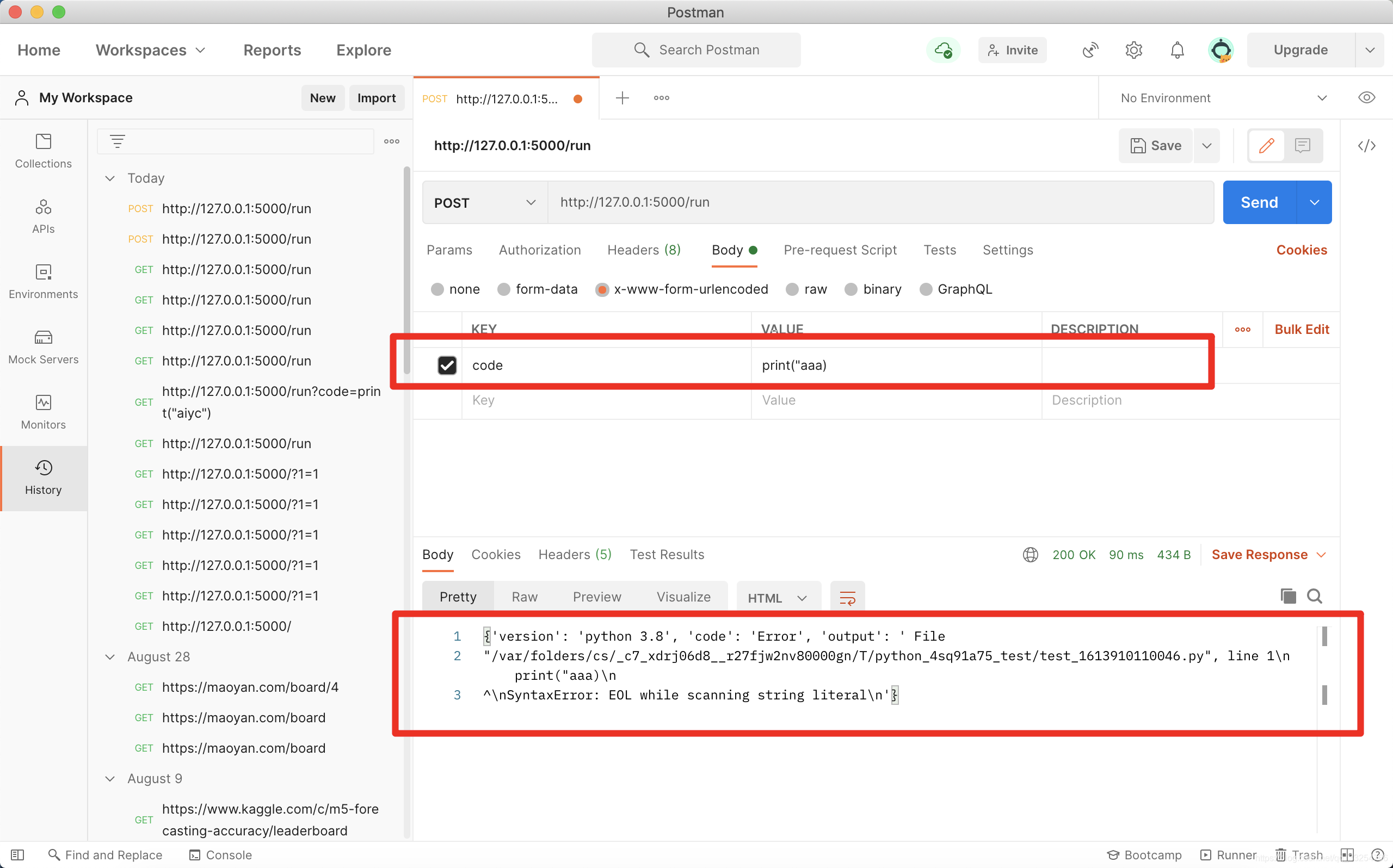This screenshot has height=868, width=1393.
Task: Open the Collections sidebar panel
Action: click(x=43, y=151)
